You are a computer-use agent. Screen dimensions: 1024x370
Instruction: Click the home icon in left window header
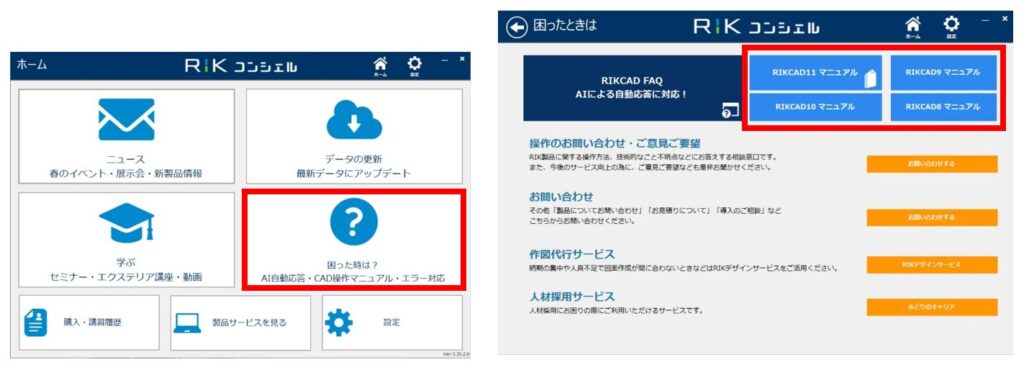379,65
